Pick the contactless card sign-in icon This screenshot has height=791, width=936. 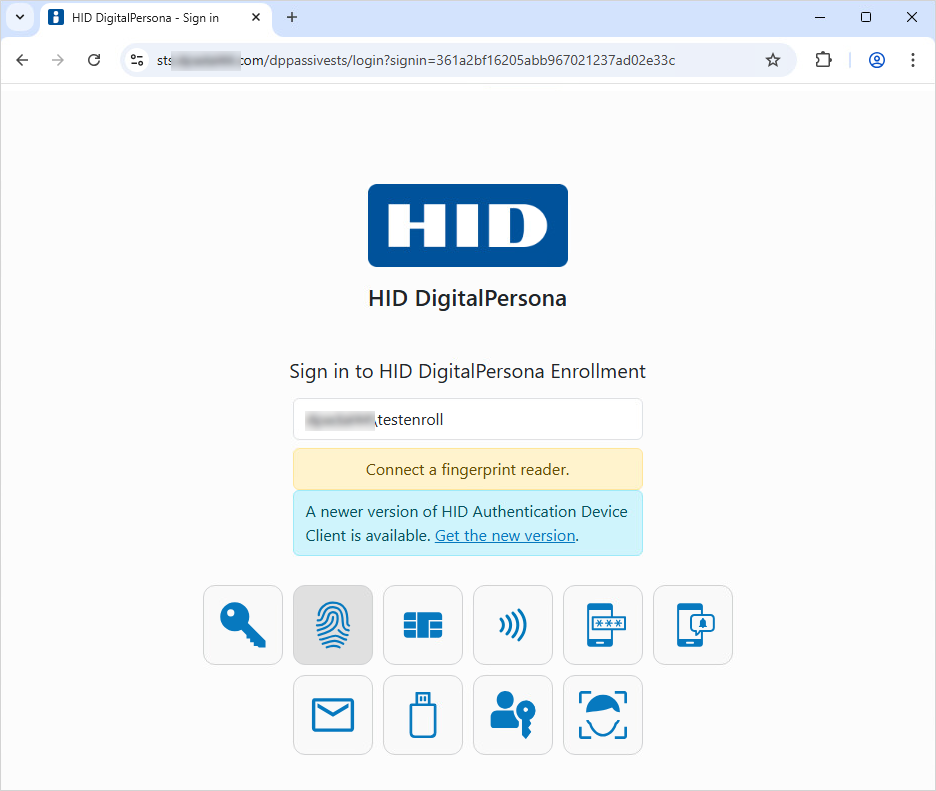(513, 625)
